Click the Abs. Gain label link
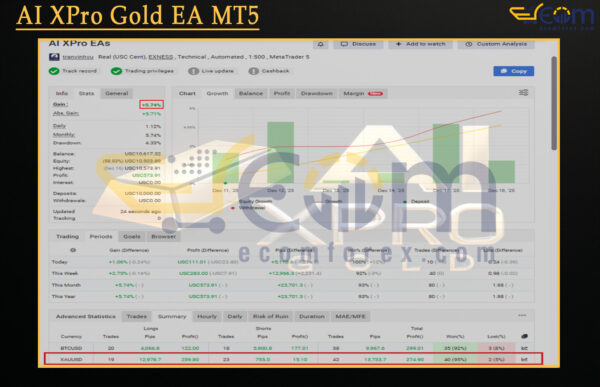600x387 pixels. [x=66, y=113]
